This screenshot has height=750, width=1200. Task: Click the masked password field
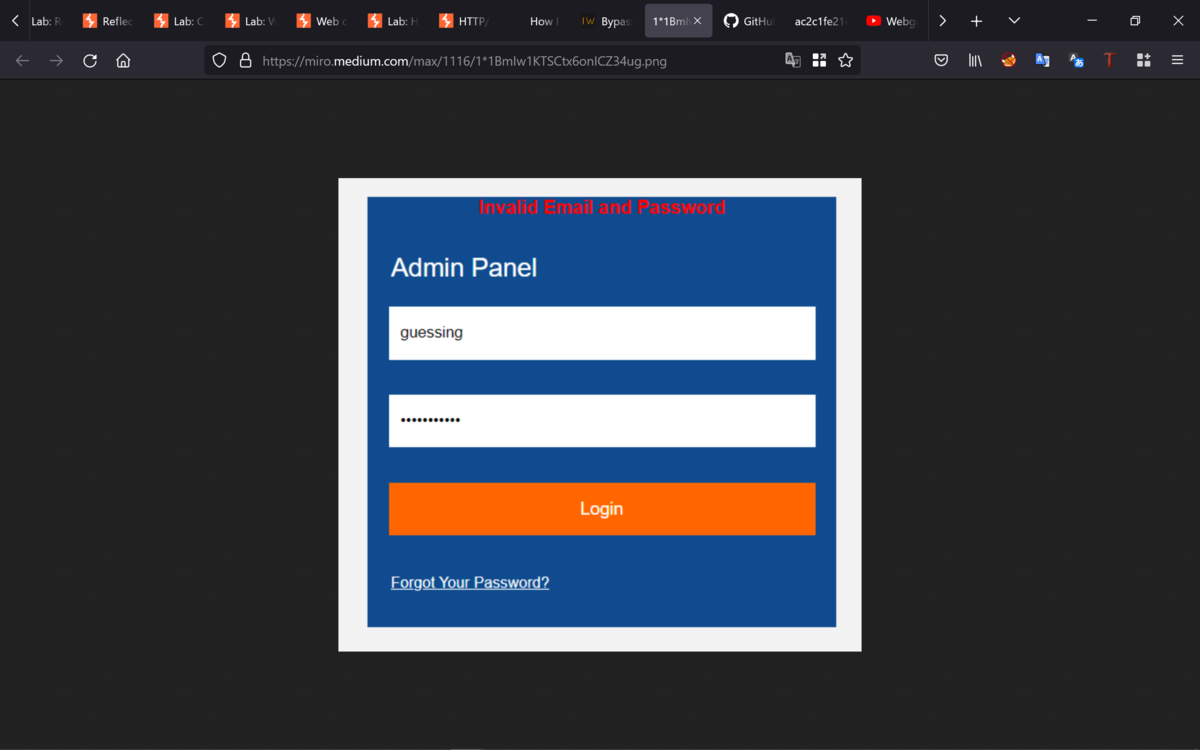tap(602, 421)
